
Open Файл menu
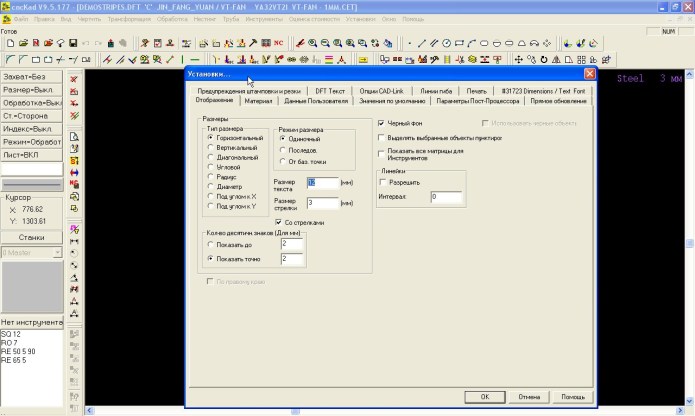click(x=21, y=19)
